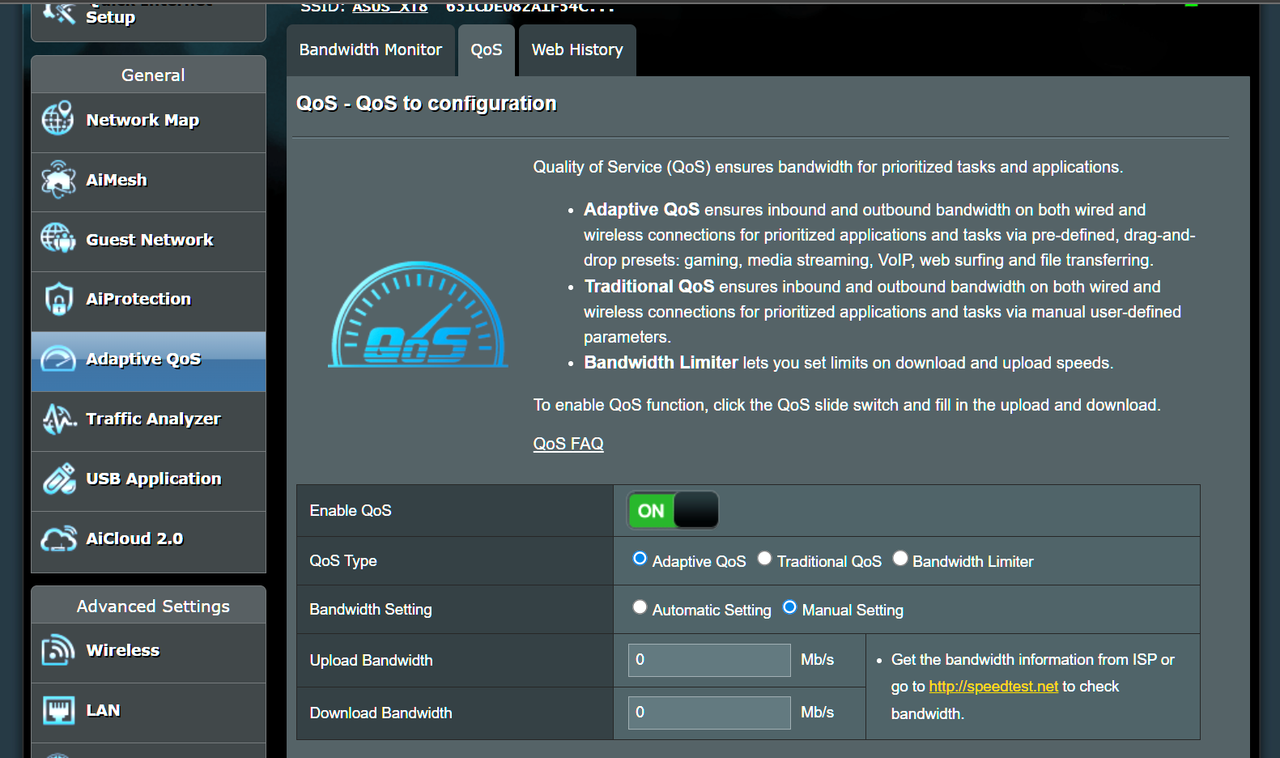Click the AiMesh sidebar icon

coord(58,180)
